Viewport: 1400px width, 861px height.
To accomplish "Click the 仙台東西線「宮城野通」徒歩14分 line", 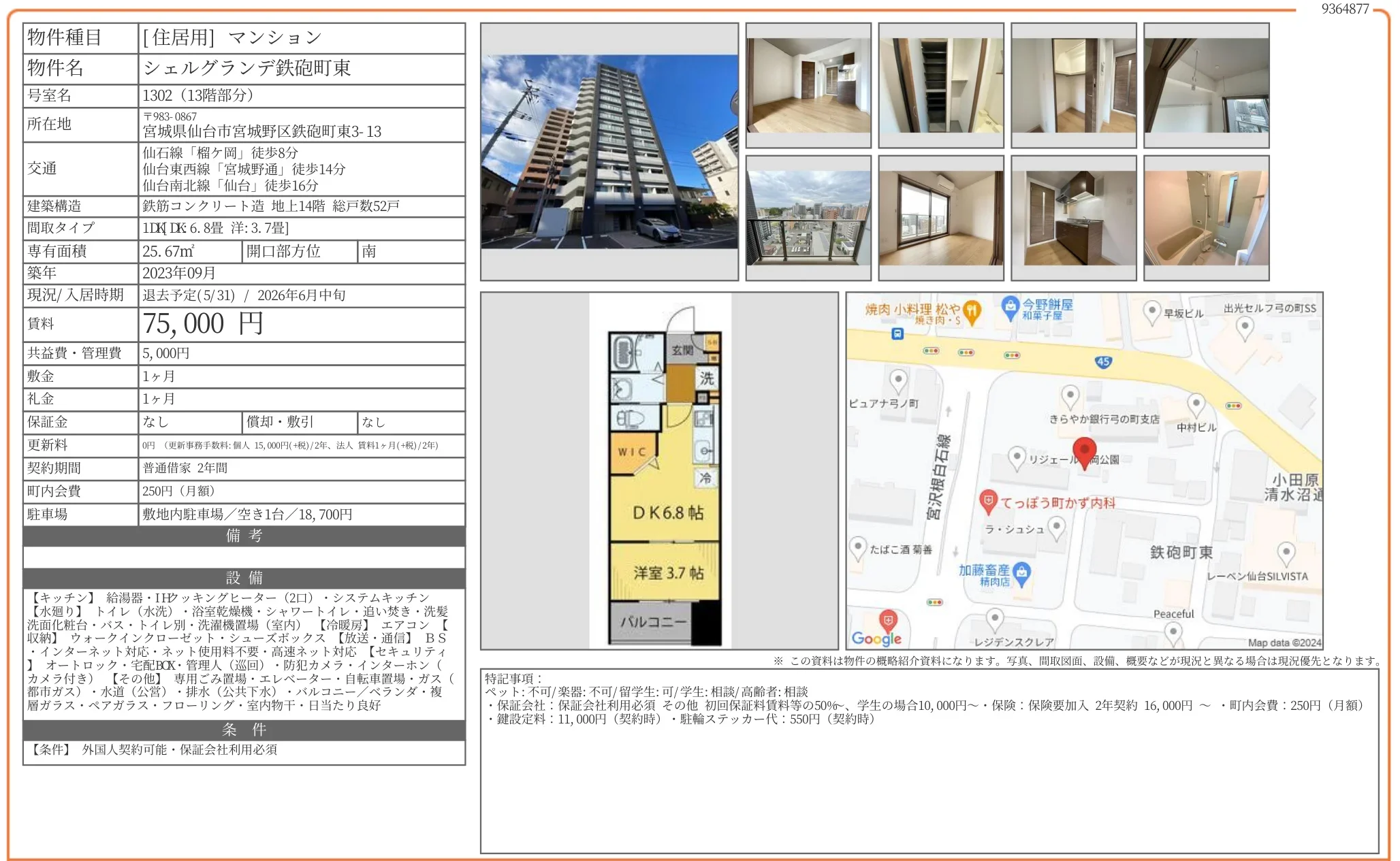I will point(244,169).
